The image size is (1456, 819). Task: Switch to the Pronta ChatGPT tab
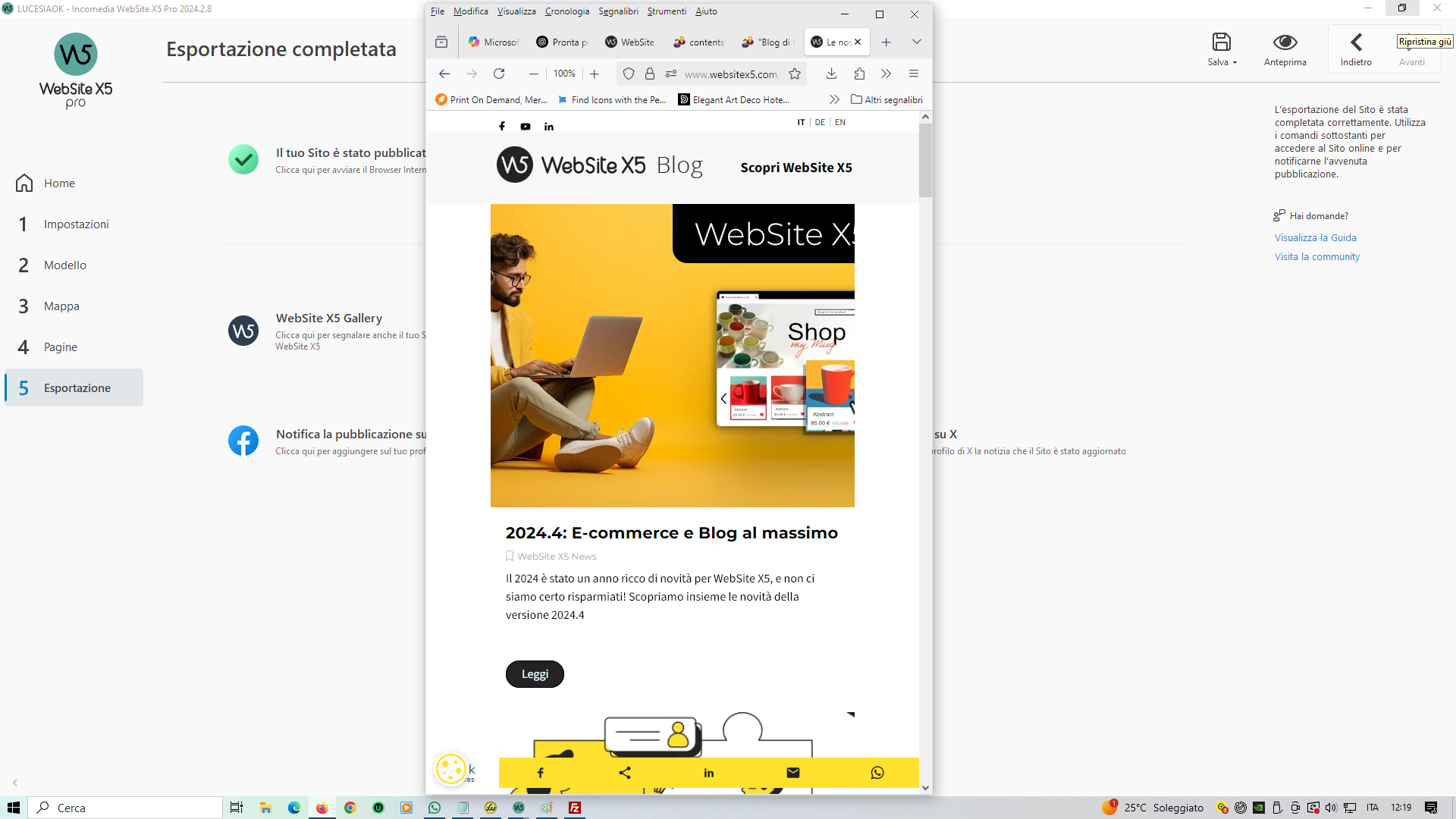point(562,42)
